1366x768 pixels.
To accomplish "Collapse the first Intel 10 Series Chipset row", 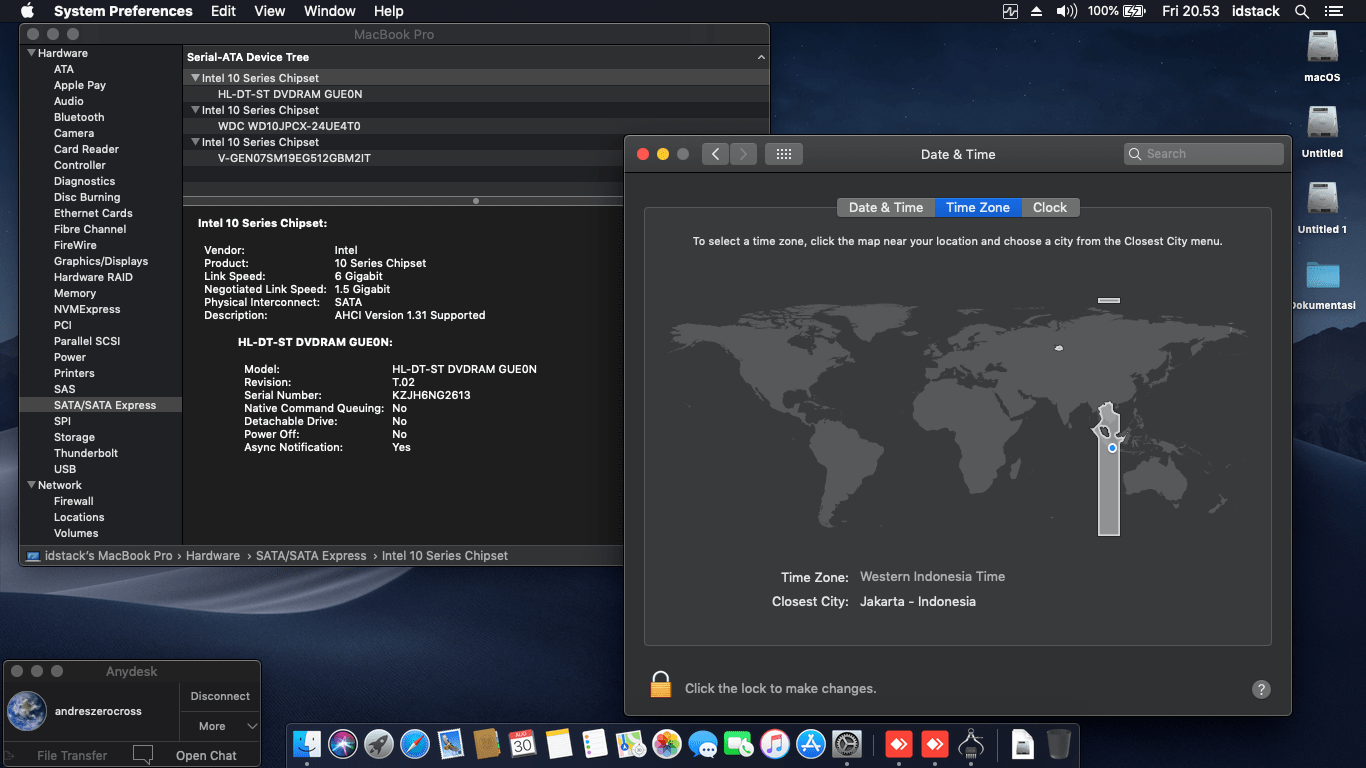I will coord(195,78).
